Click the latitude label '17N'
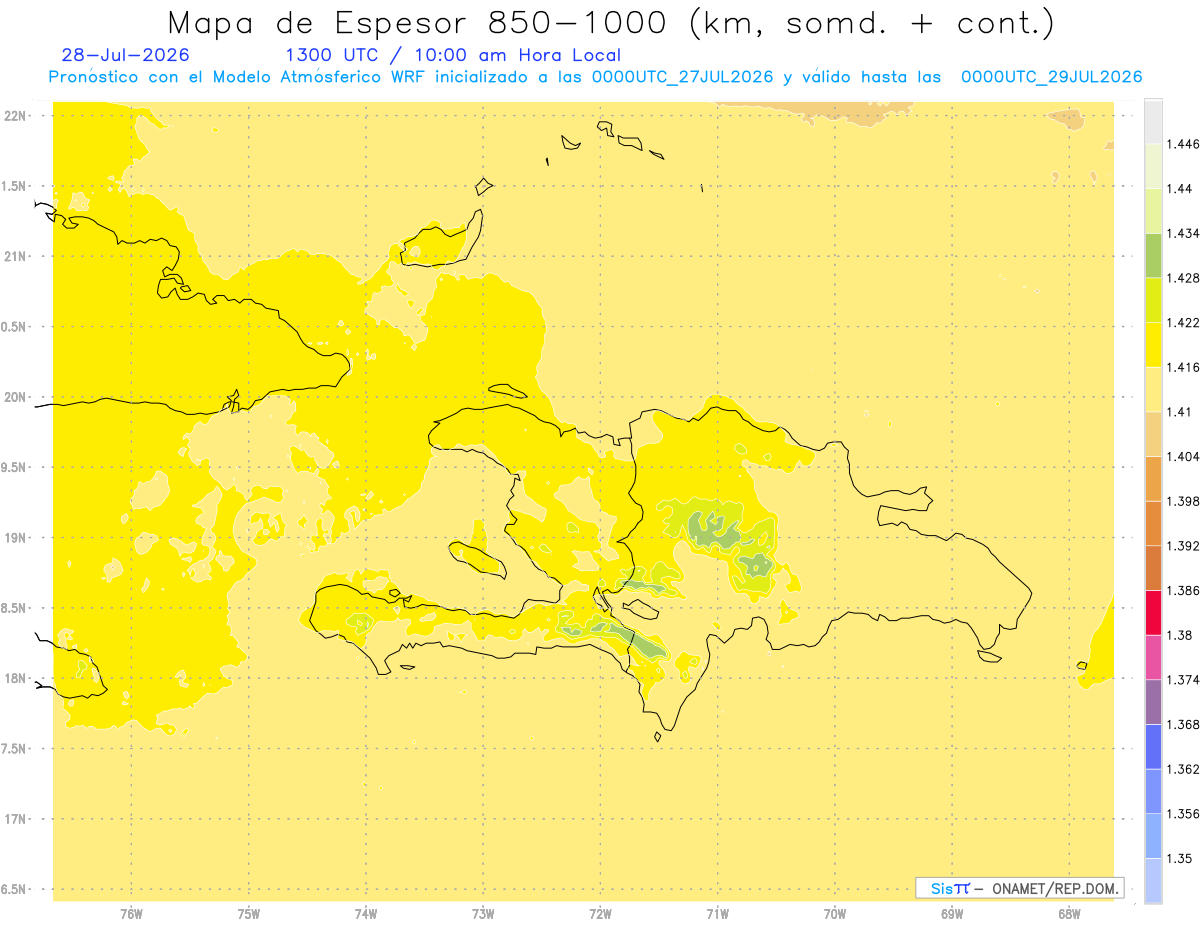 (x=15, y=820)
